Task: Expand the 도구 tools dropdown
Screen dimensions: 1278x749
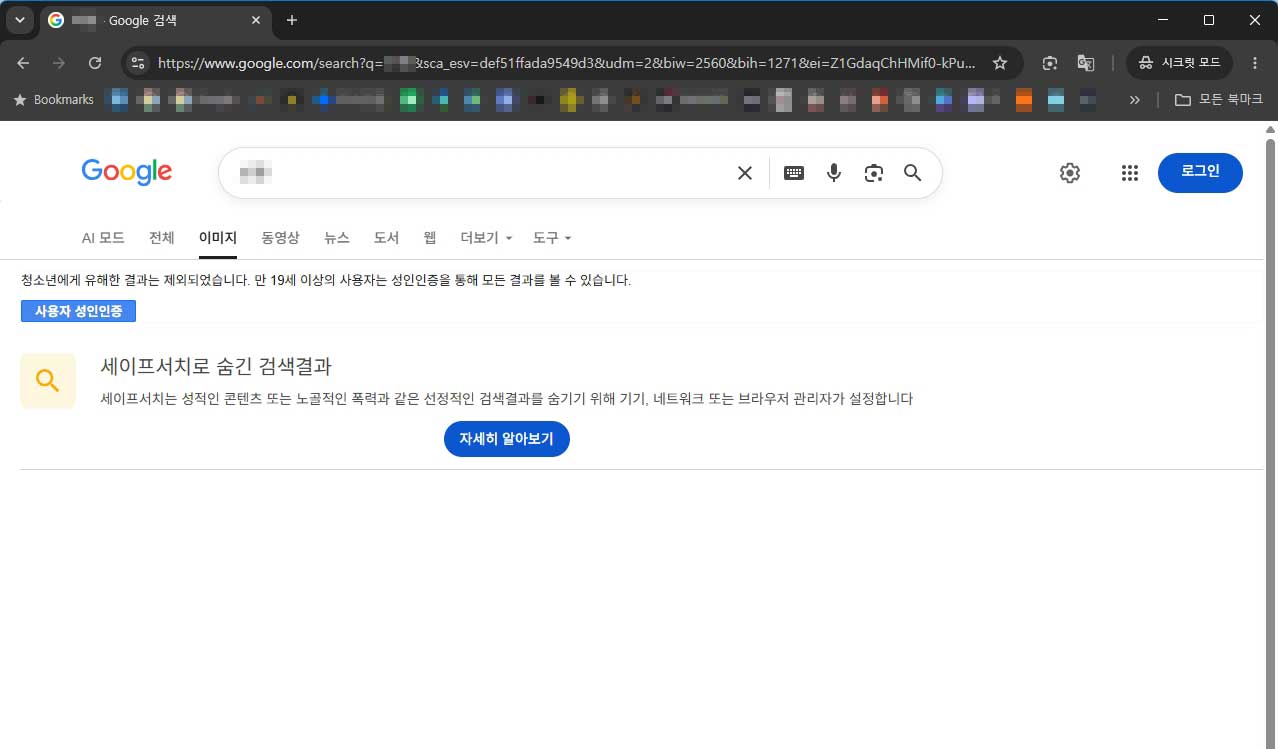Action: click(552, 238)
